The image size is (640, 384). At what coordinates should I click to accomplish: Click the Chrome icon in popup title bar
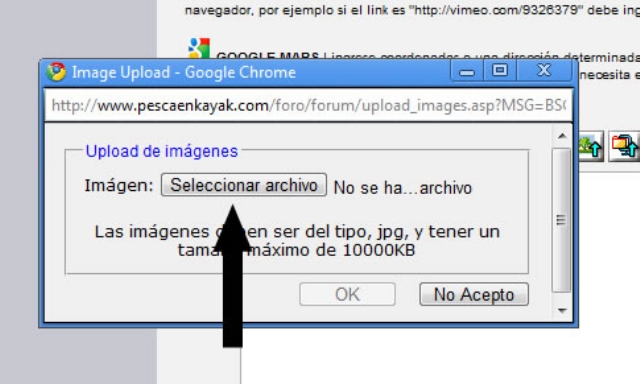pos(56,72)
